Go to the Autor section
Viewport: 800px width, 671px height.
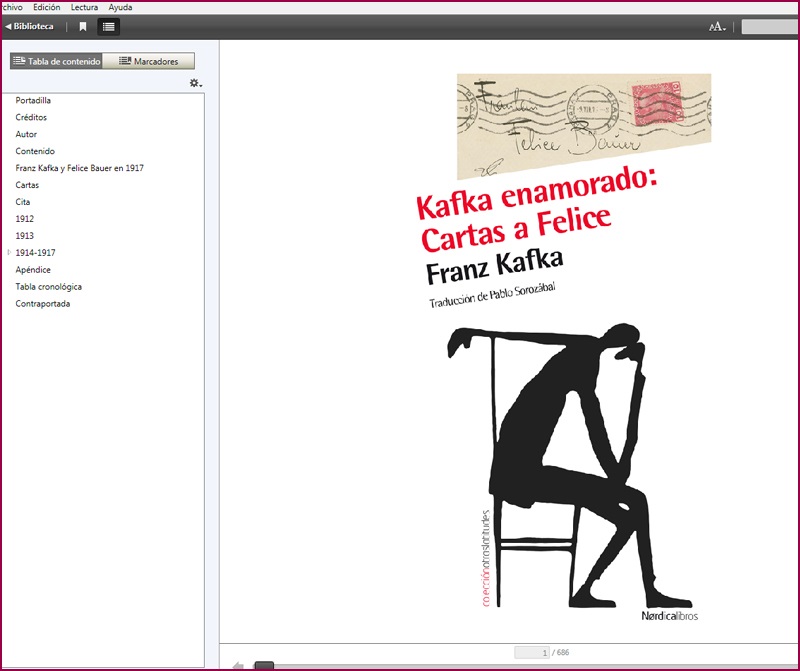[26, 134]
